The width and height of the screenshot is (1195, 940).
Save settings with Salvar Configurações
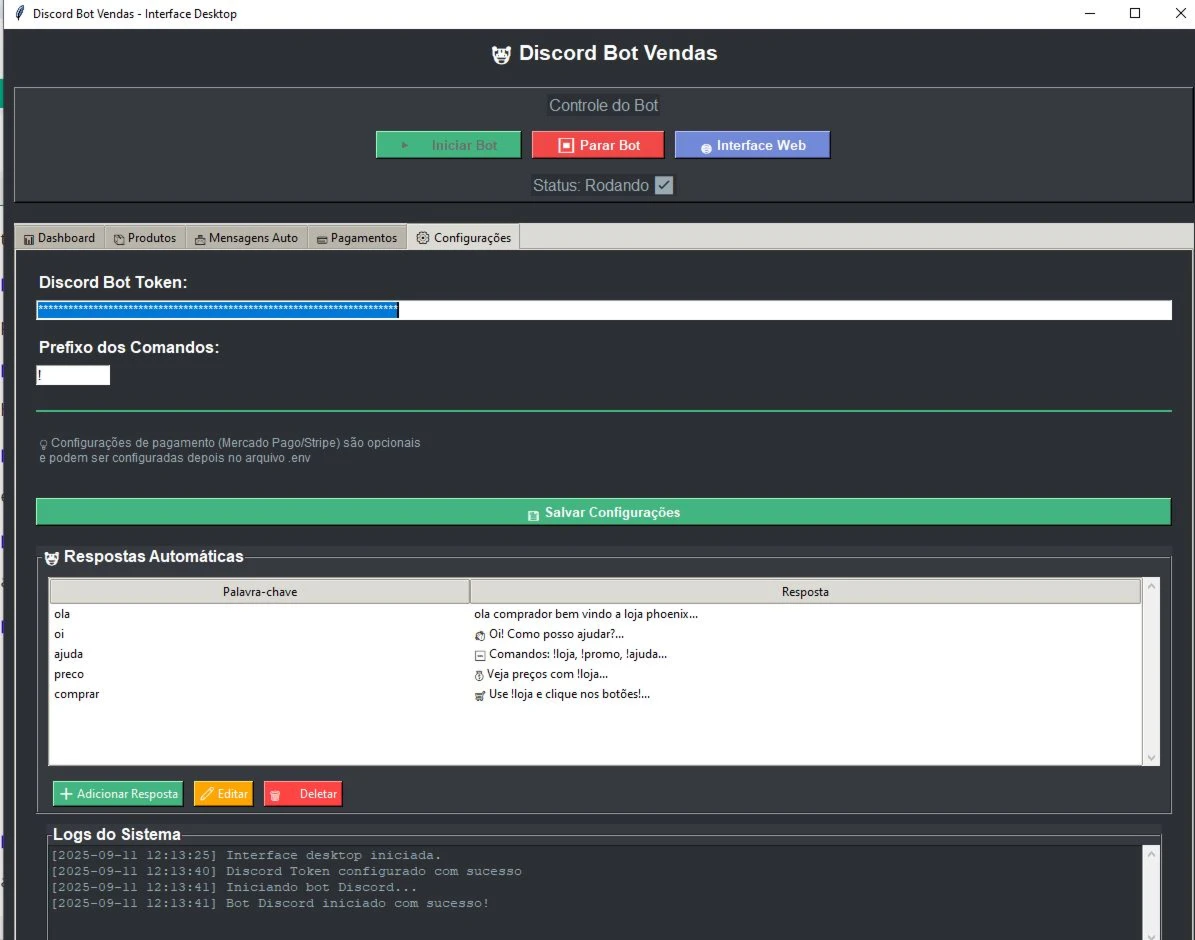point(604,512)
